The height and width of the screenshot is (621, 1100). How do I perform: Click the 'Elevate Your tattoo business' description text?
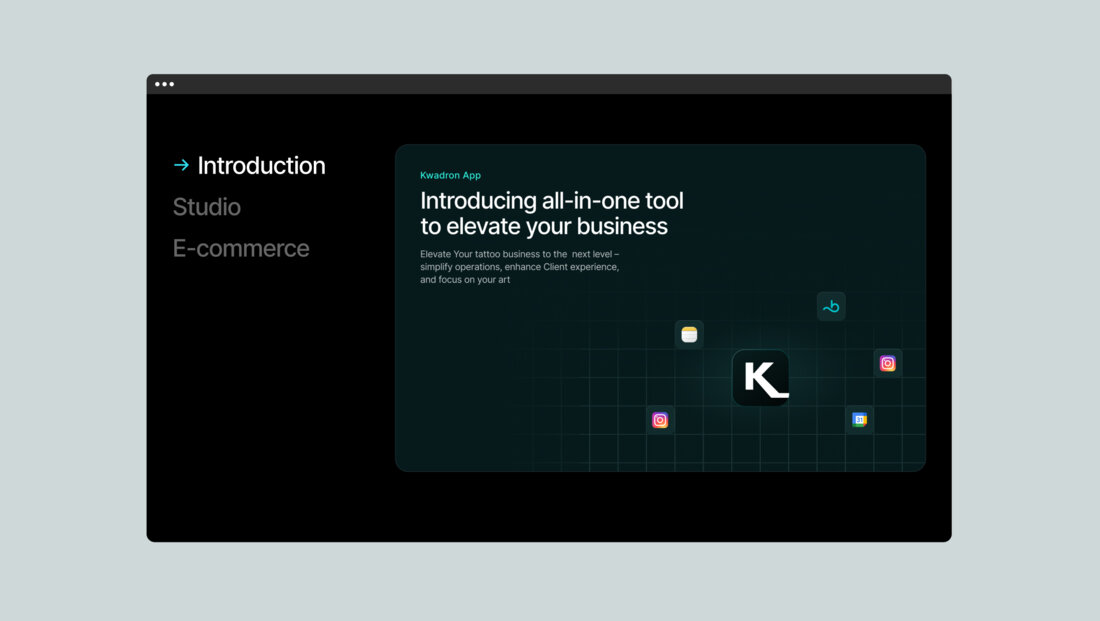pos(519,267)
